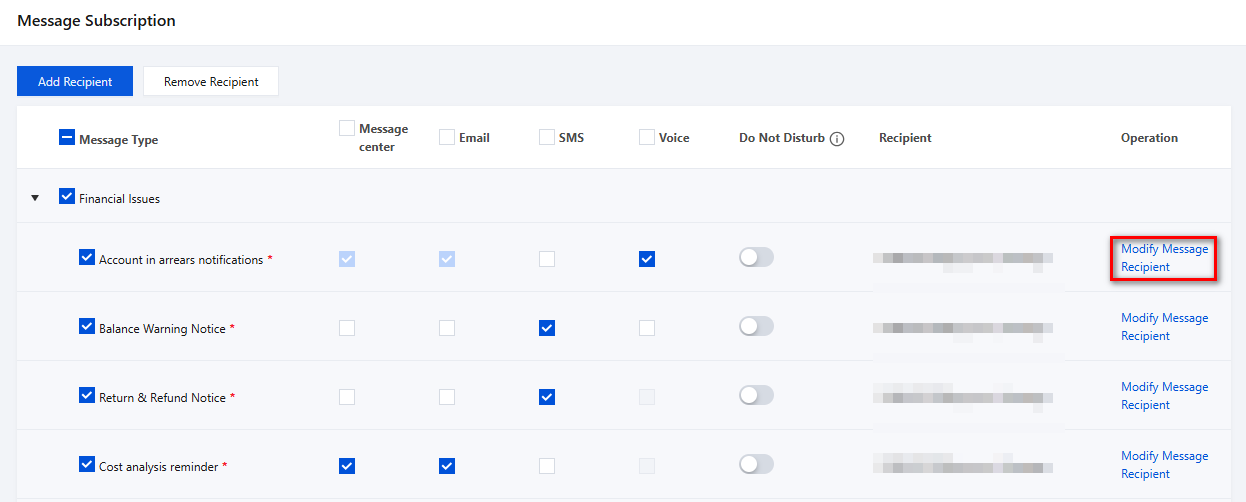Turn on Do Not Disturb for Cost analysis reminder

756,465
